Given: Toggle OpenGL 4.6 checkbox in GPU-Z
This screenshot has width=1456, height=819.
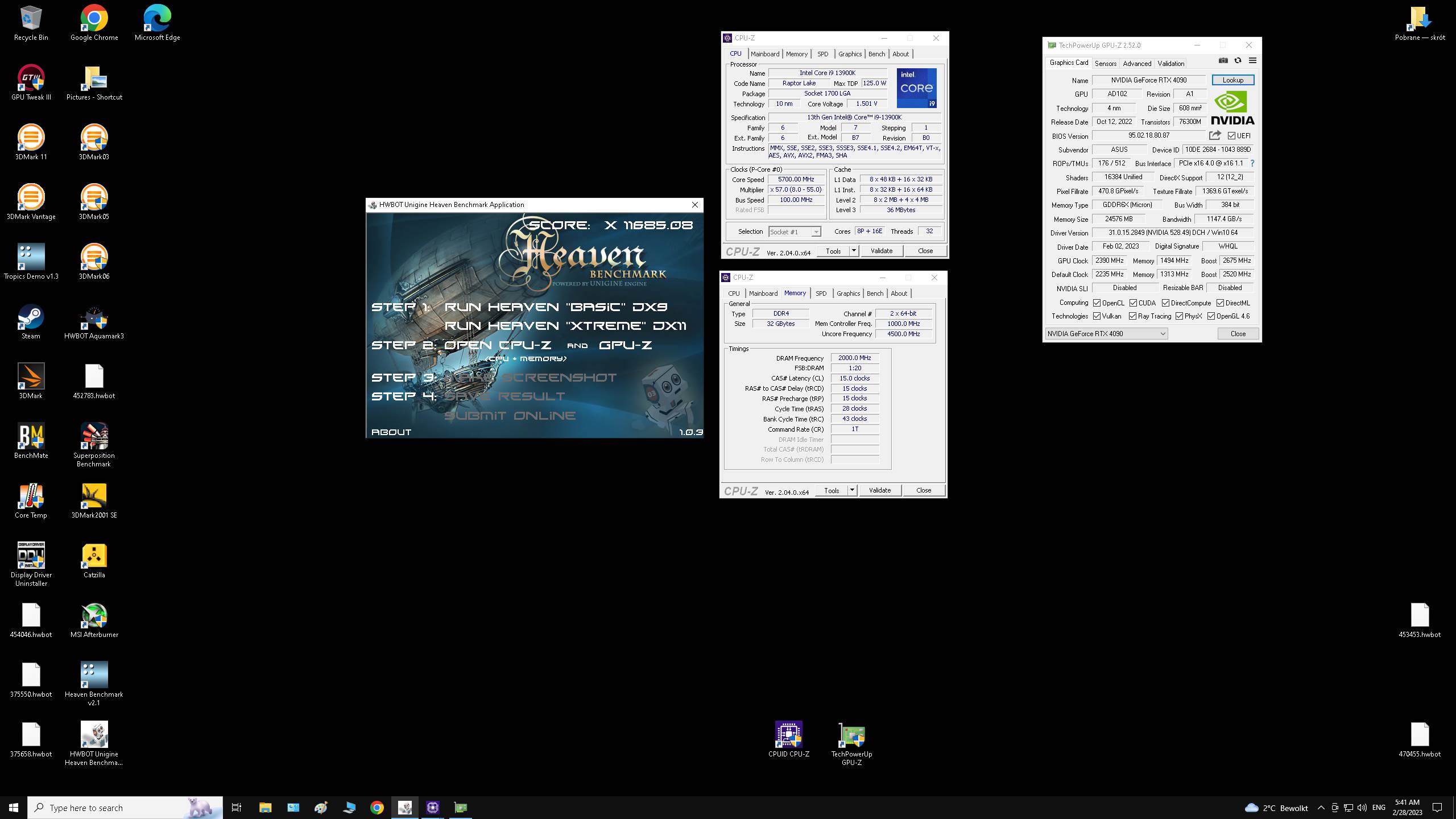Looking at the screenshot, I should click(1211, 316).
